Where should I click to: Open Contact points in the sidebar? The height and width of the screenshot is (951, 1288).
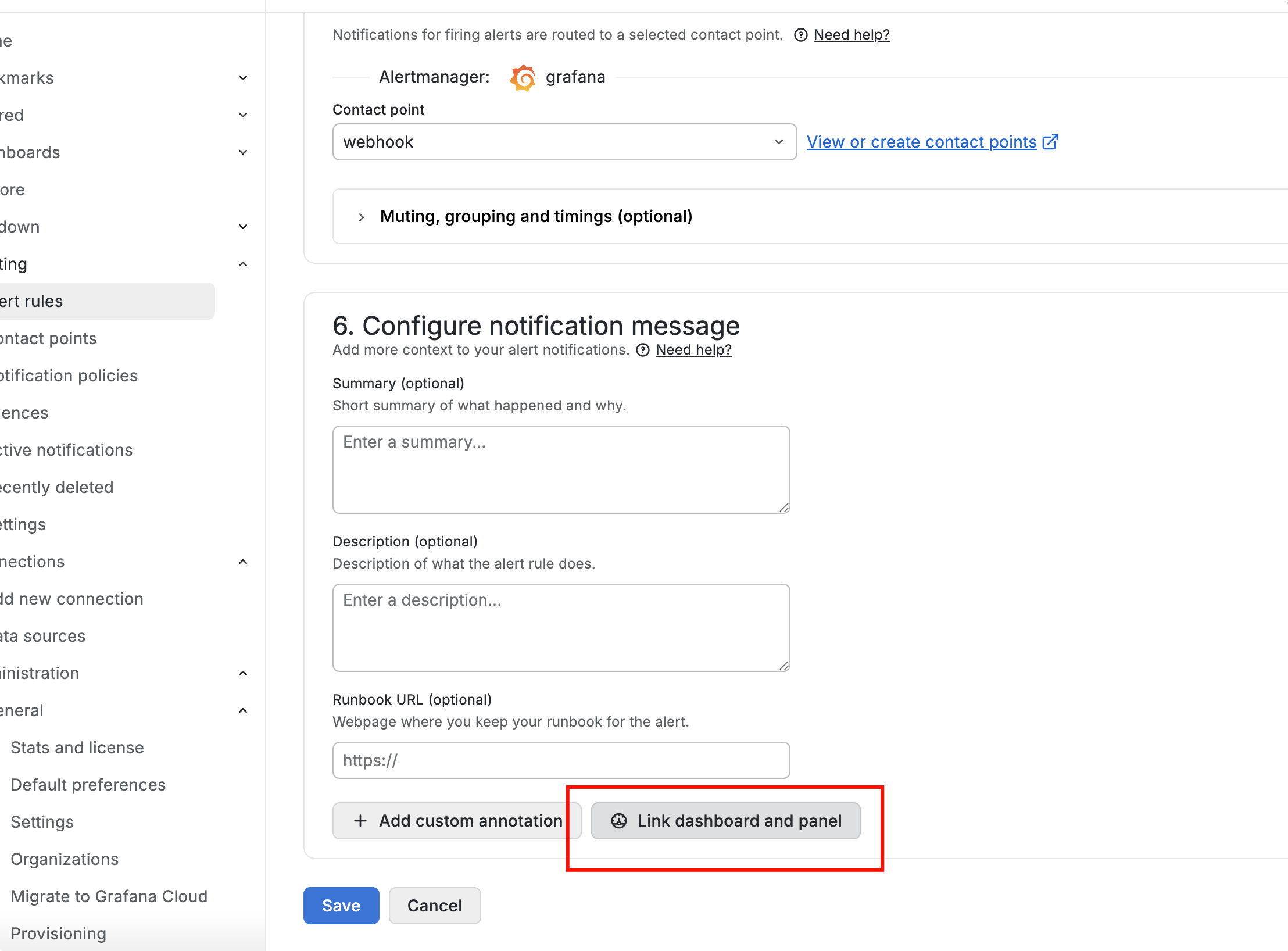coord(49,338)
